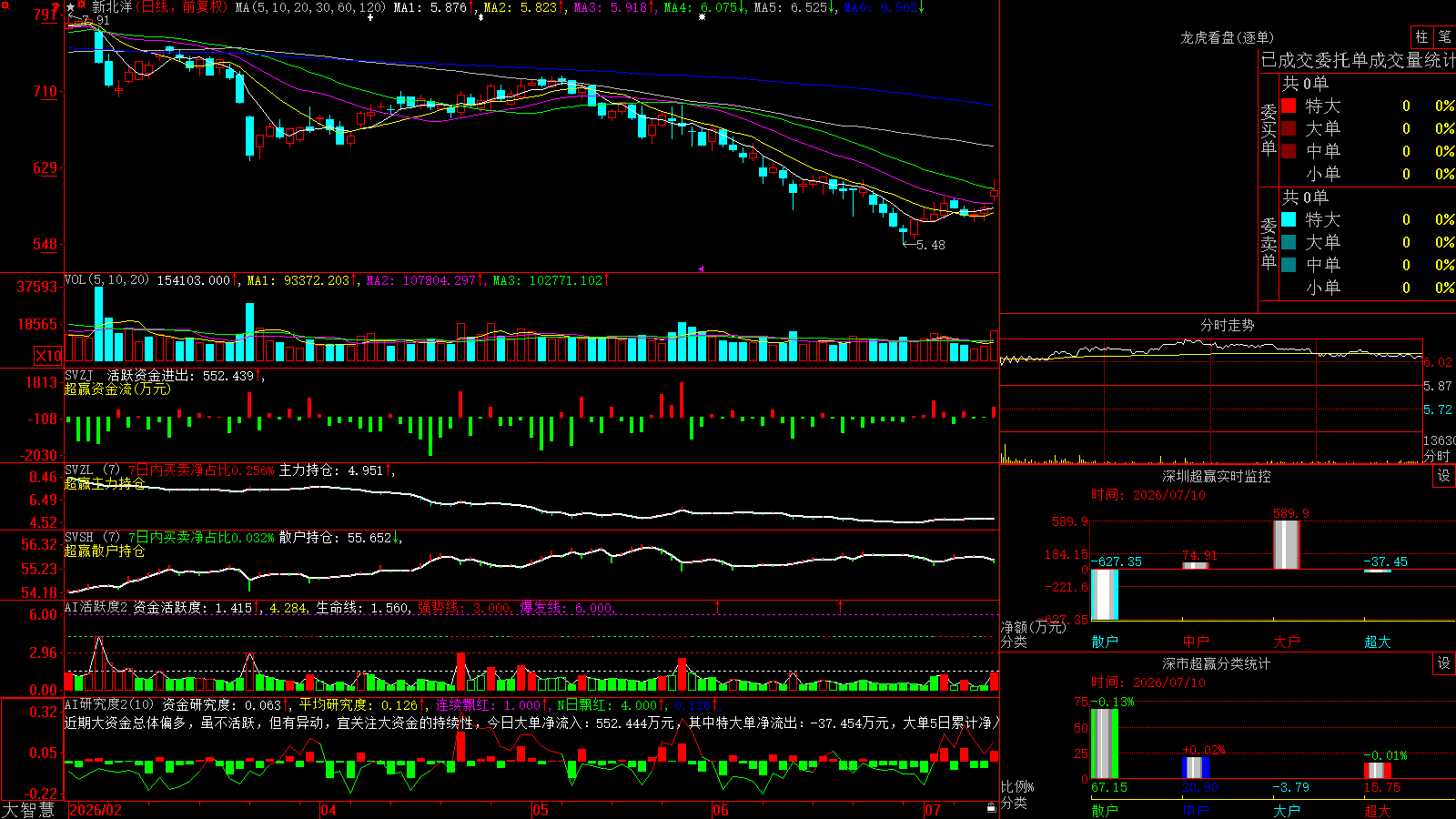Click the 超赢资金流(万元) label
The width and height of the screenshot is (1456, 819).
[117, 389]
